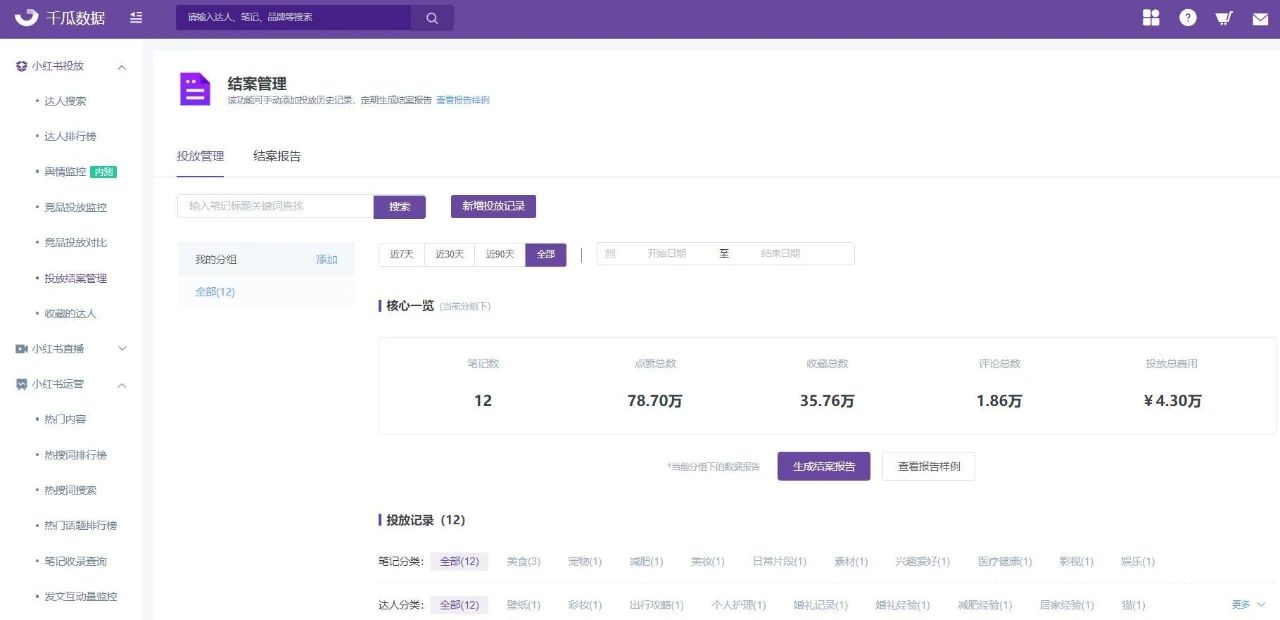Open the 查看报告样例 link under the title
This screenshot has height=620, width=1280.
(x=463, y=101)
